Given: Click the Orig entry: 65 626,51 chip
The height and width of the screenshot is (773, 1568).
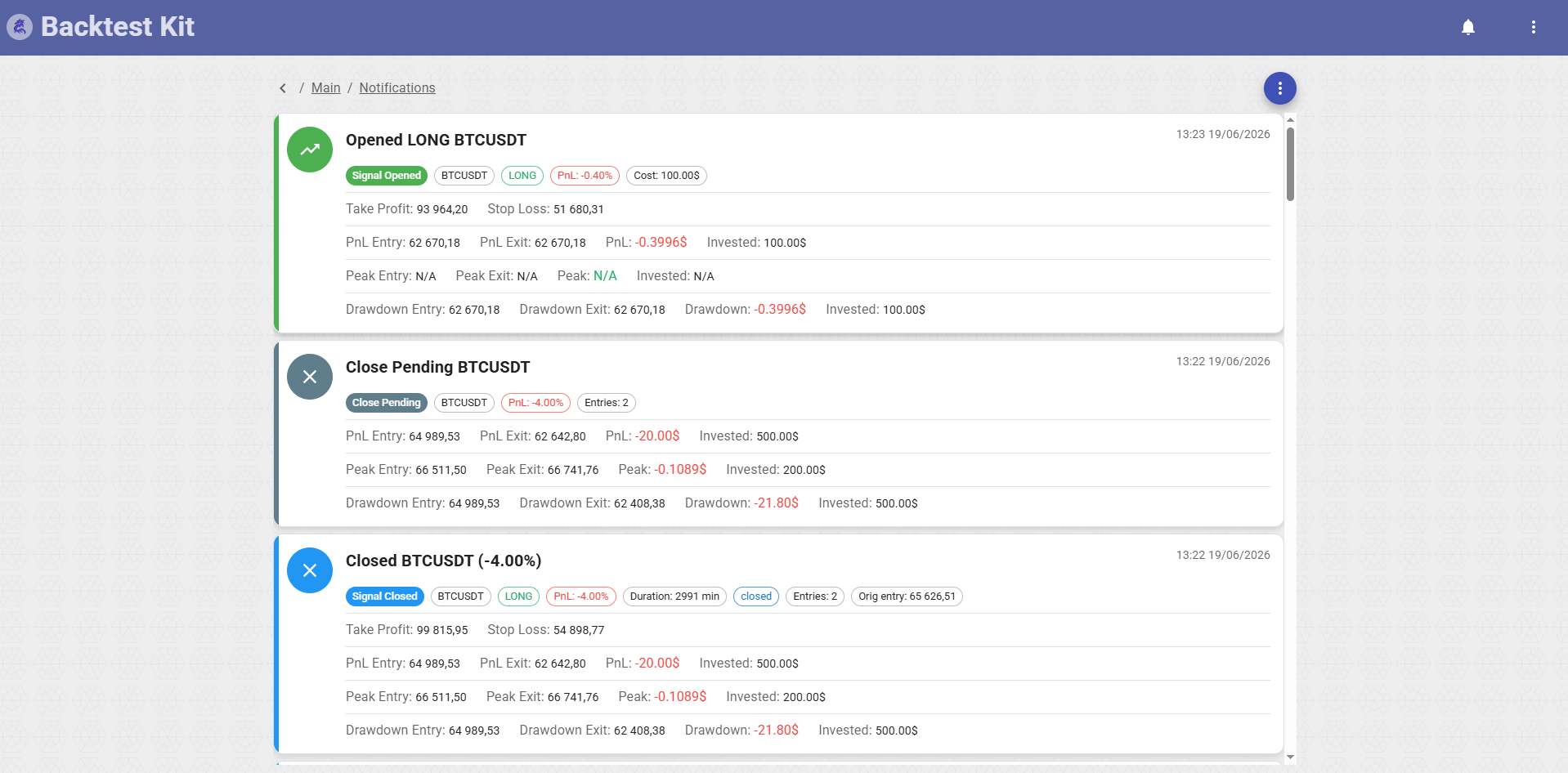Looking at the screenshot, I should [907, 597].
